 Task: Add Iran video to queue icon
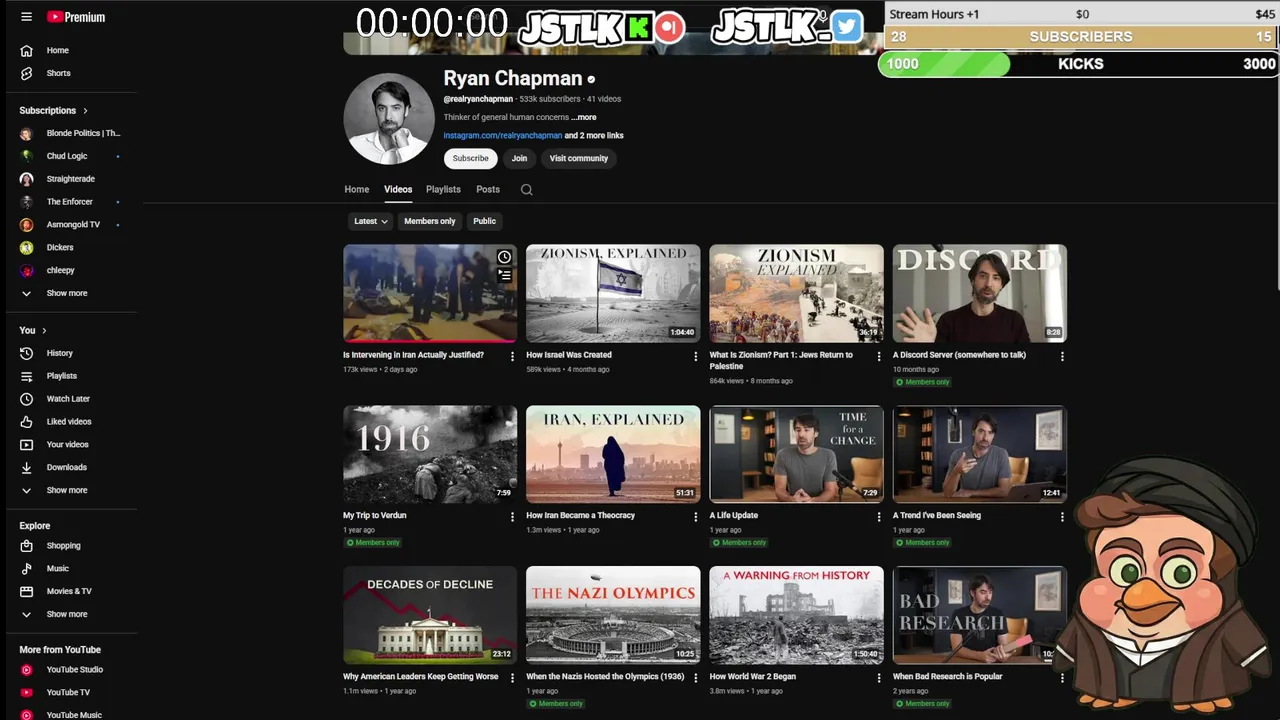pyautogui.click(x=504, y=275)
